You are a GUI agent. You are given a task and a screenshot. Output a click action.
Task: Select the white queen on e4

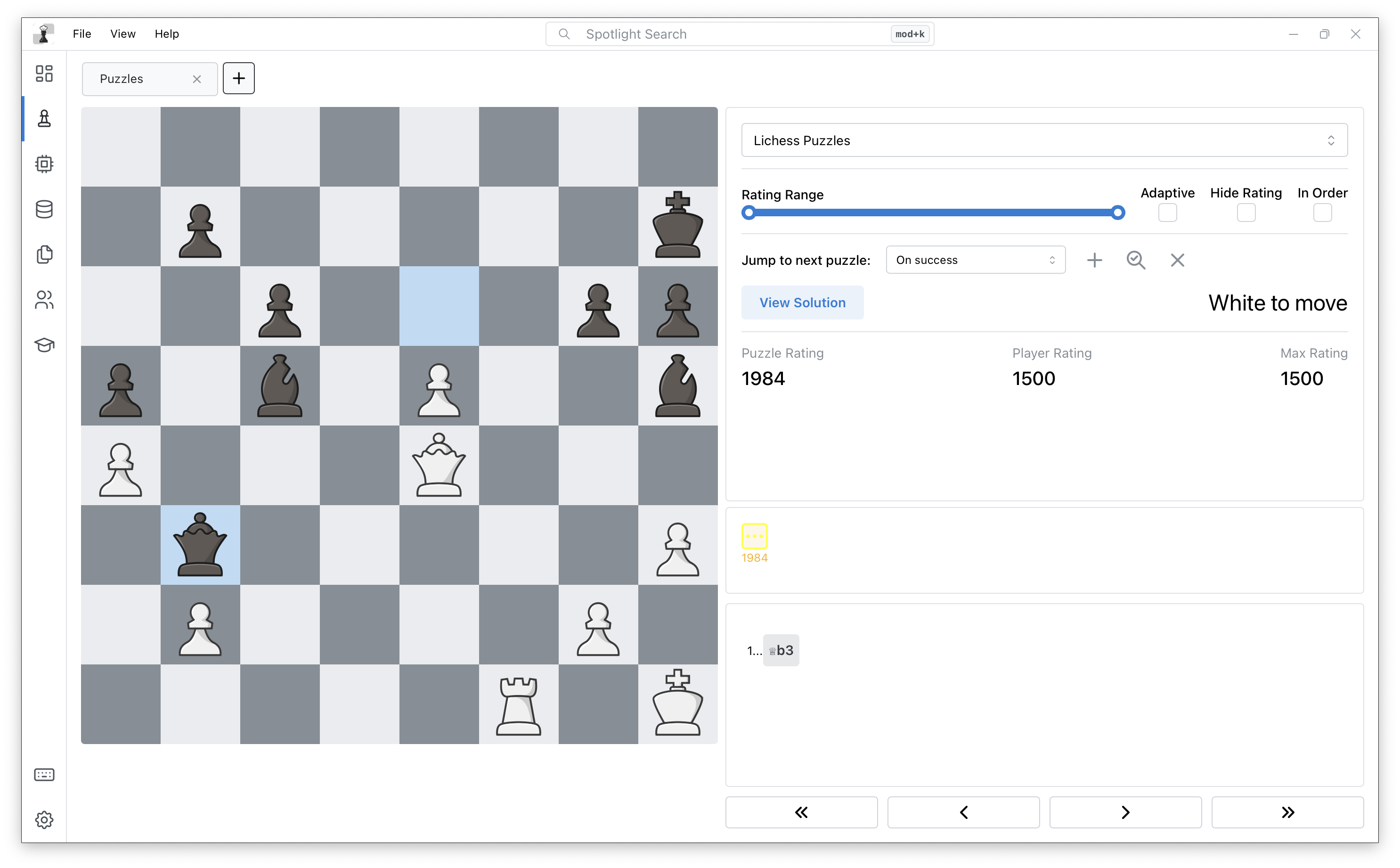[439, 465]
